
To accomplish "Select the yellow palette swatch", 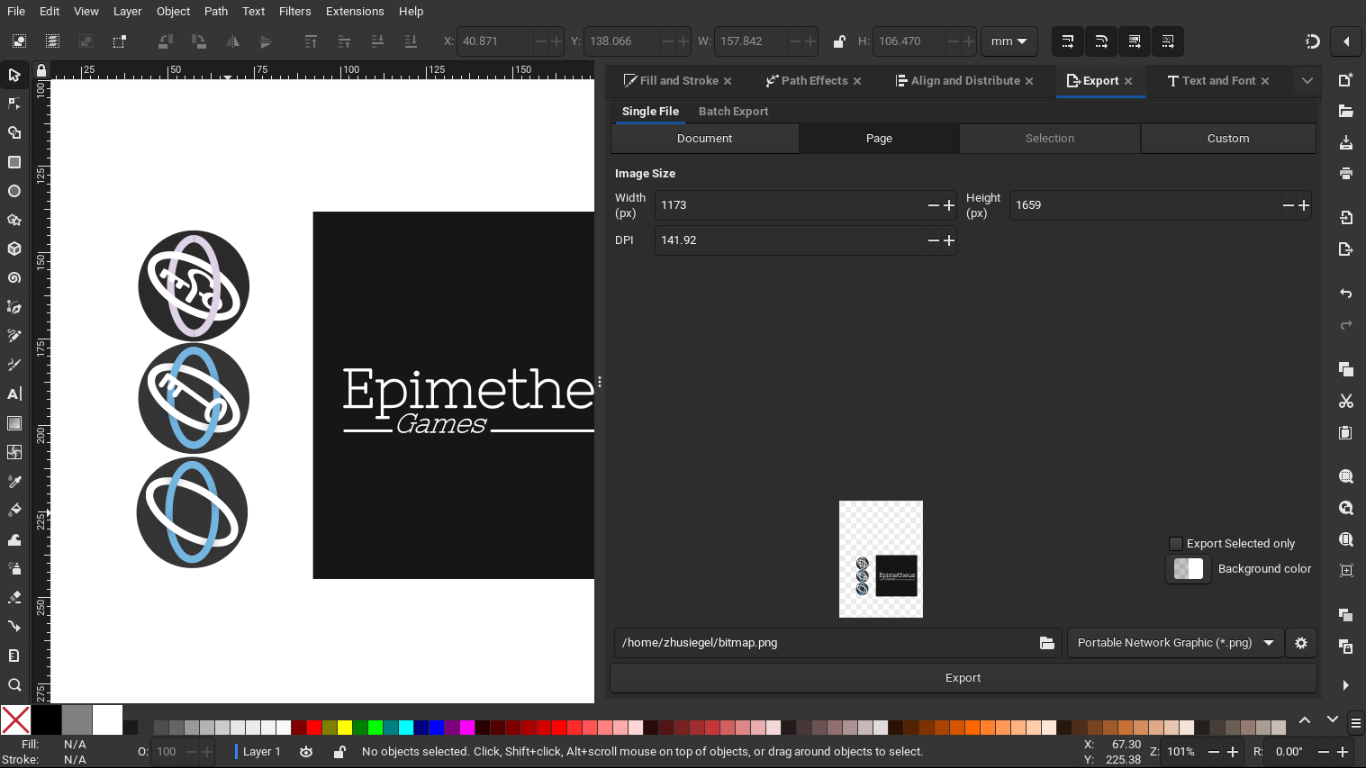I will [x=345, y=727].
